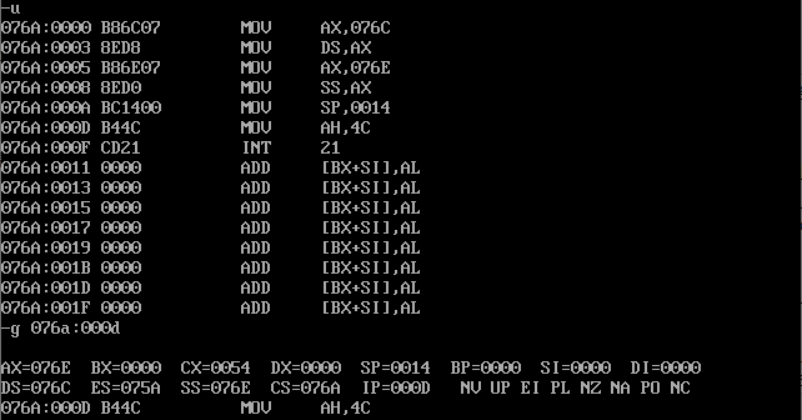The image size is (802, 420).
Task: Click the CX=0054 register value
Action: 215,368
